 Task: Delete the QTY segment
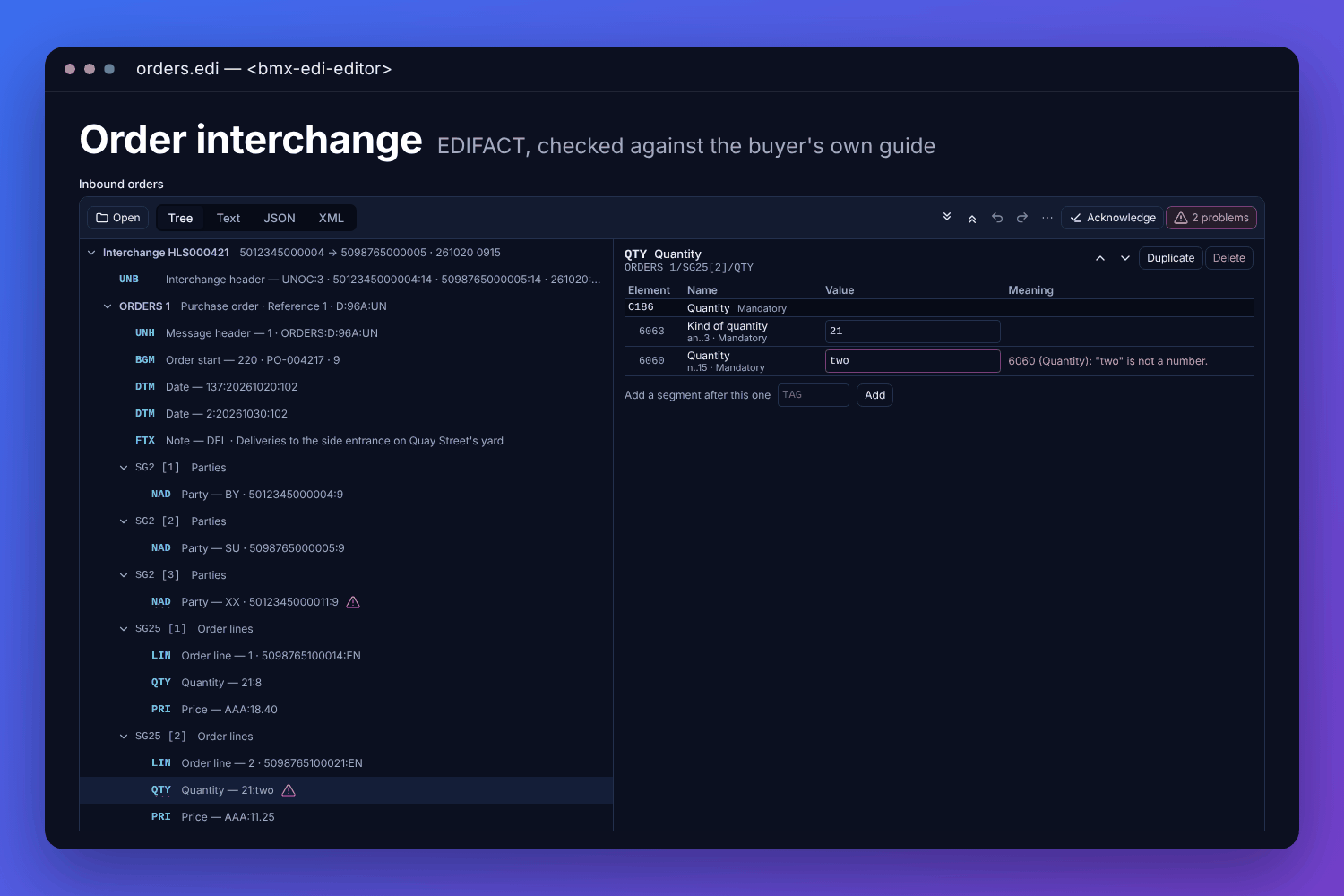click(1229, 258)
